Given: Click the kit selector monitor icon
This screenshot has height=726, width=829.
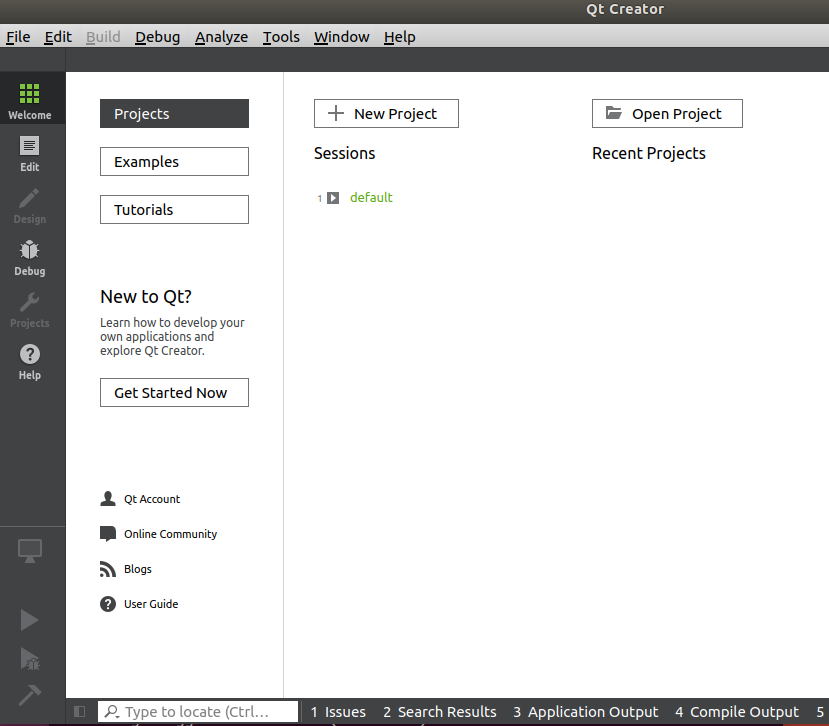Looking at the screenshot, I should [x=30, y=550].
